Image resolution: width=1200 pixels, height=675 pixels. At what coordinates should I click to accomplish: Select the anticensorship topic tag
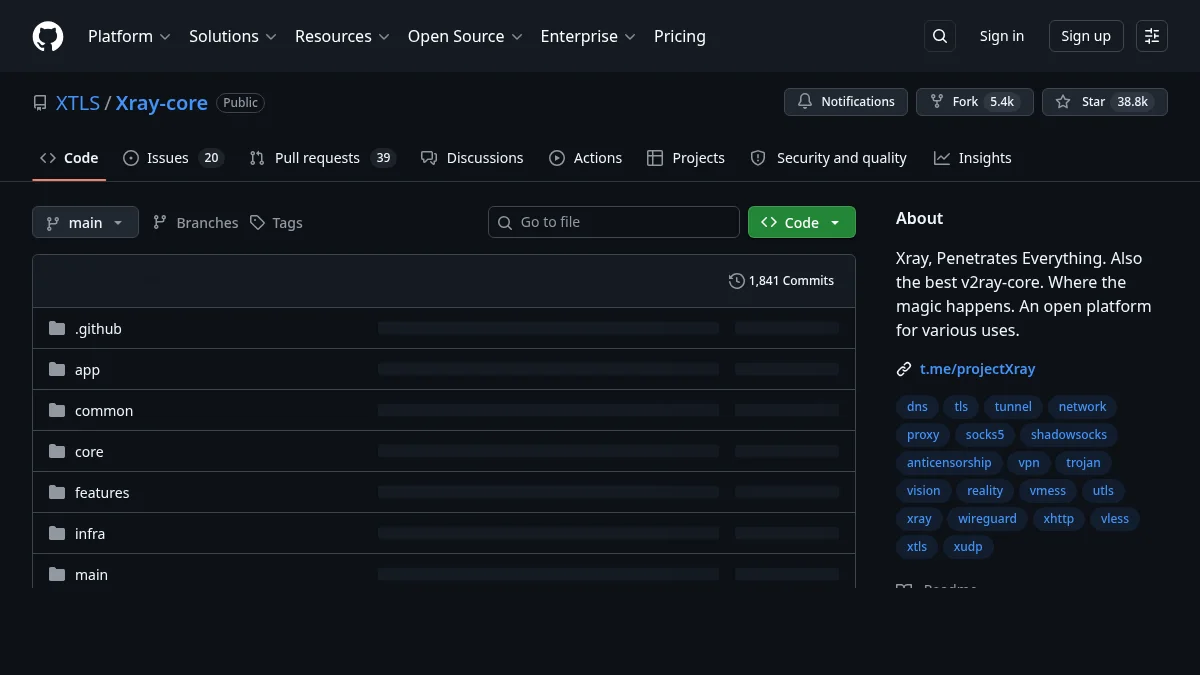pyautogui.click(x=949, y=463)
